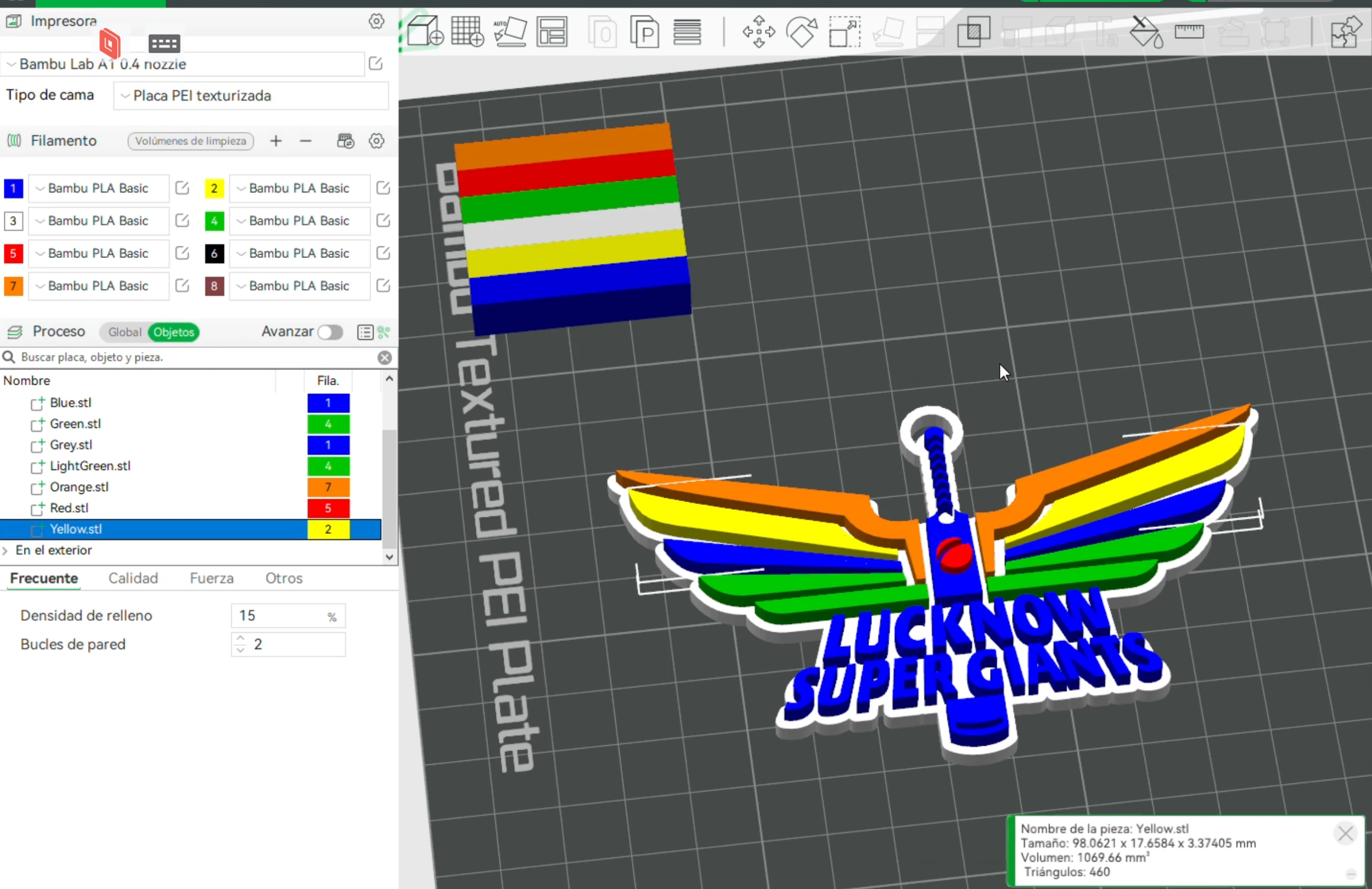Click the AMS sync filament icon
Screen dimensions: 1372x889
(345, 140)
